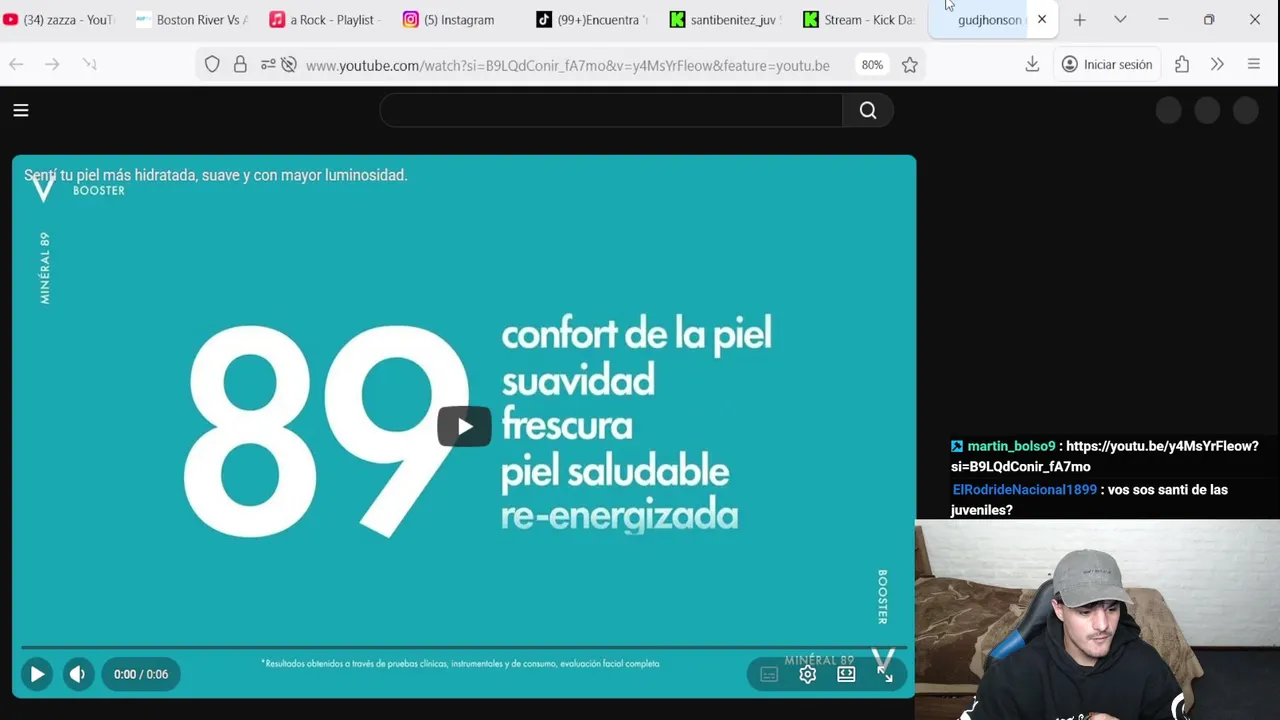Go forward with the browser forward arrow
Screen dimensions: 1280x720
click(52, 64)
